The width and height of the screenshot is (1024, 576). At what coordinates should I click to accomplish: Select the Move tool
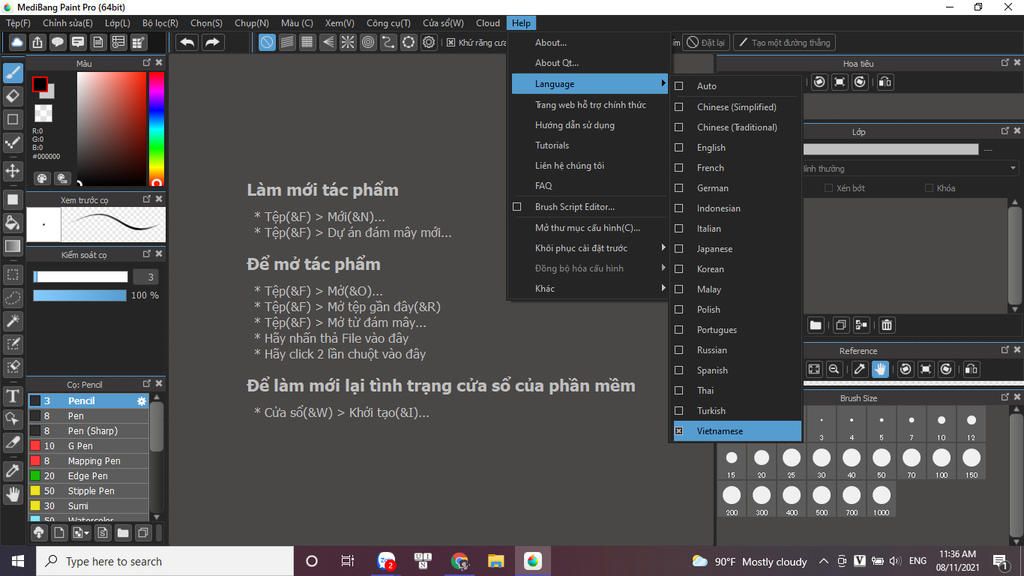[13, 171]
